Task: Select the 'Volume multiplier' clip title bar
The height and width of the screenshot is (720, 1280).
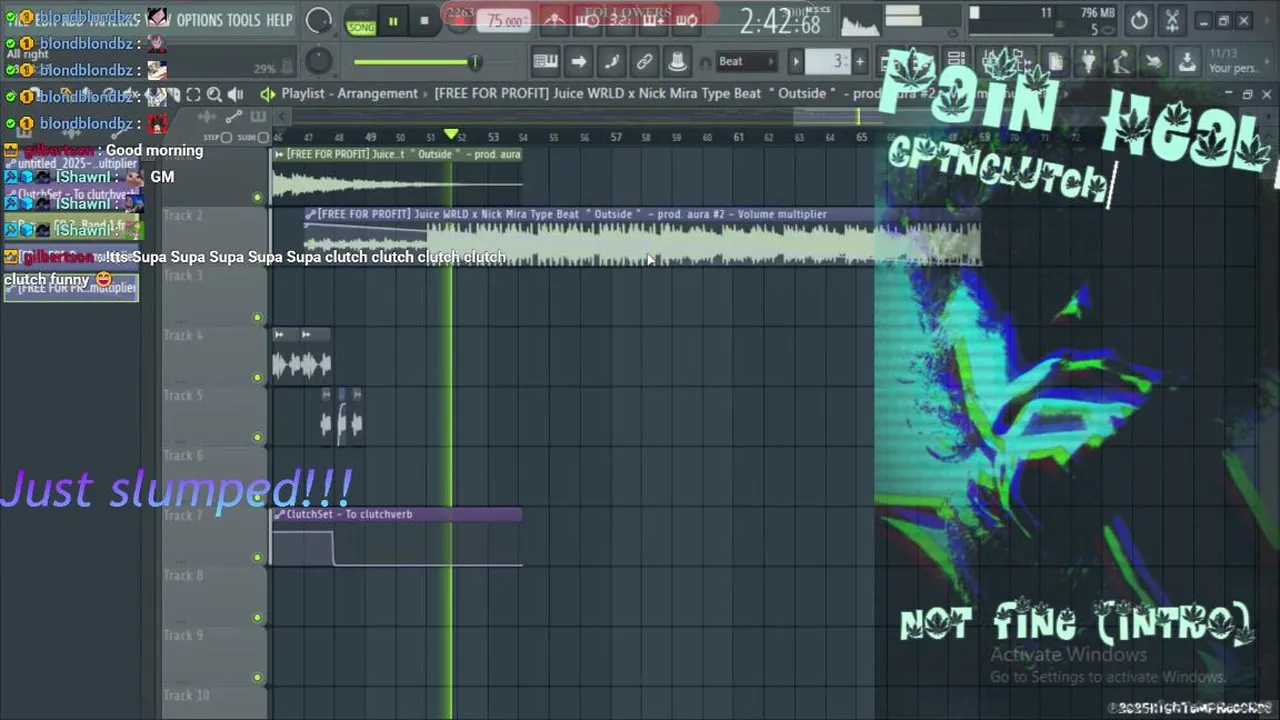Action: coord(641,214)
